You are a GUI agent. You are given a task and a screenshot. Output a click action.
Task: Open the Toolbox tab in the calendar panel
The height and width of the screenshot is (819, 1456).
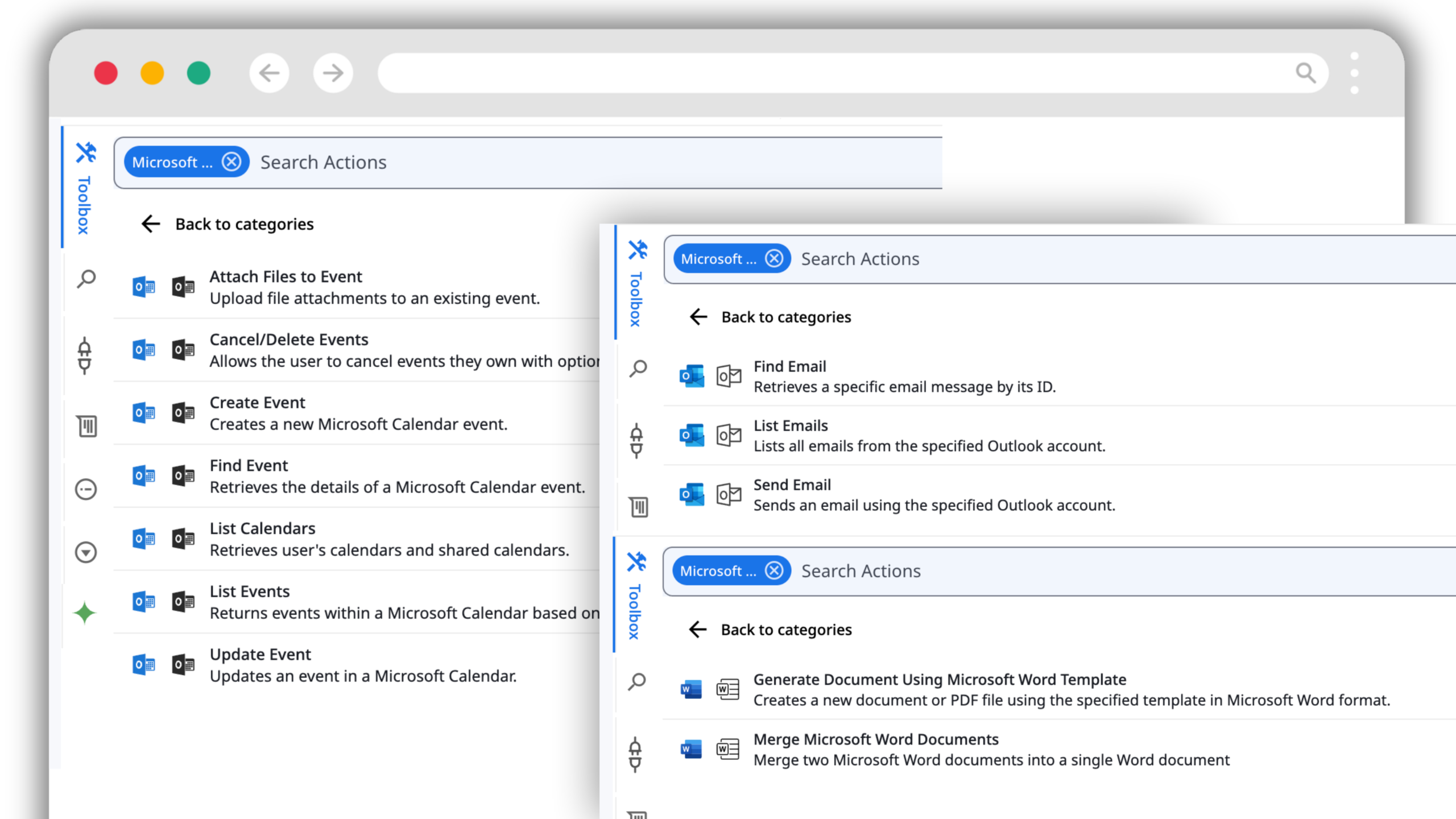coord(84,188)
